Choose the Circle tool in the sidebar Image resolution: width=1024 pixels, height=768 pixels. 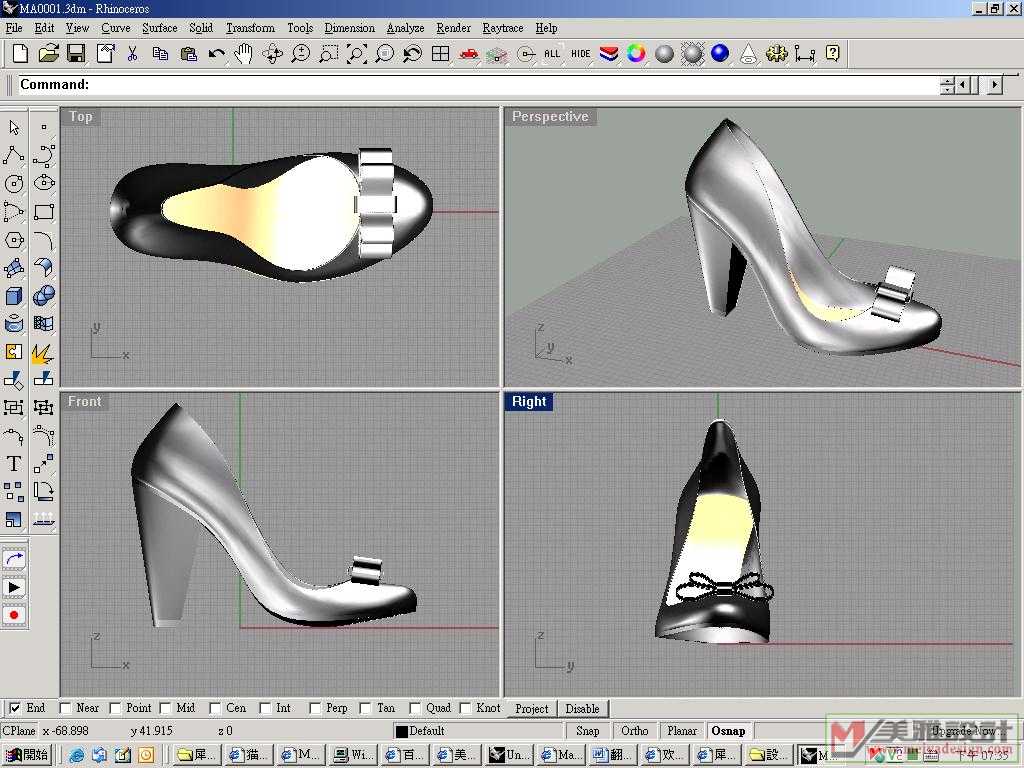(14, 184)
